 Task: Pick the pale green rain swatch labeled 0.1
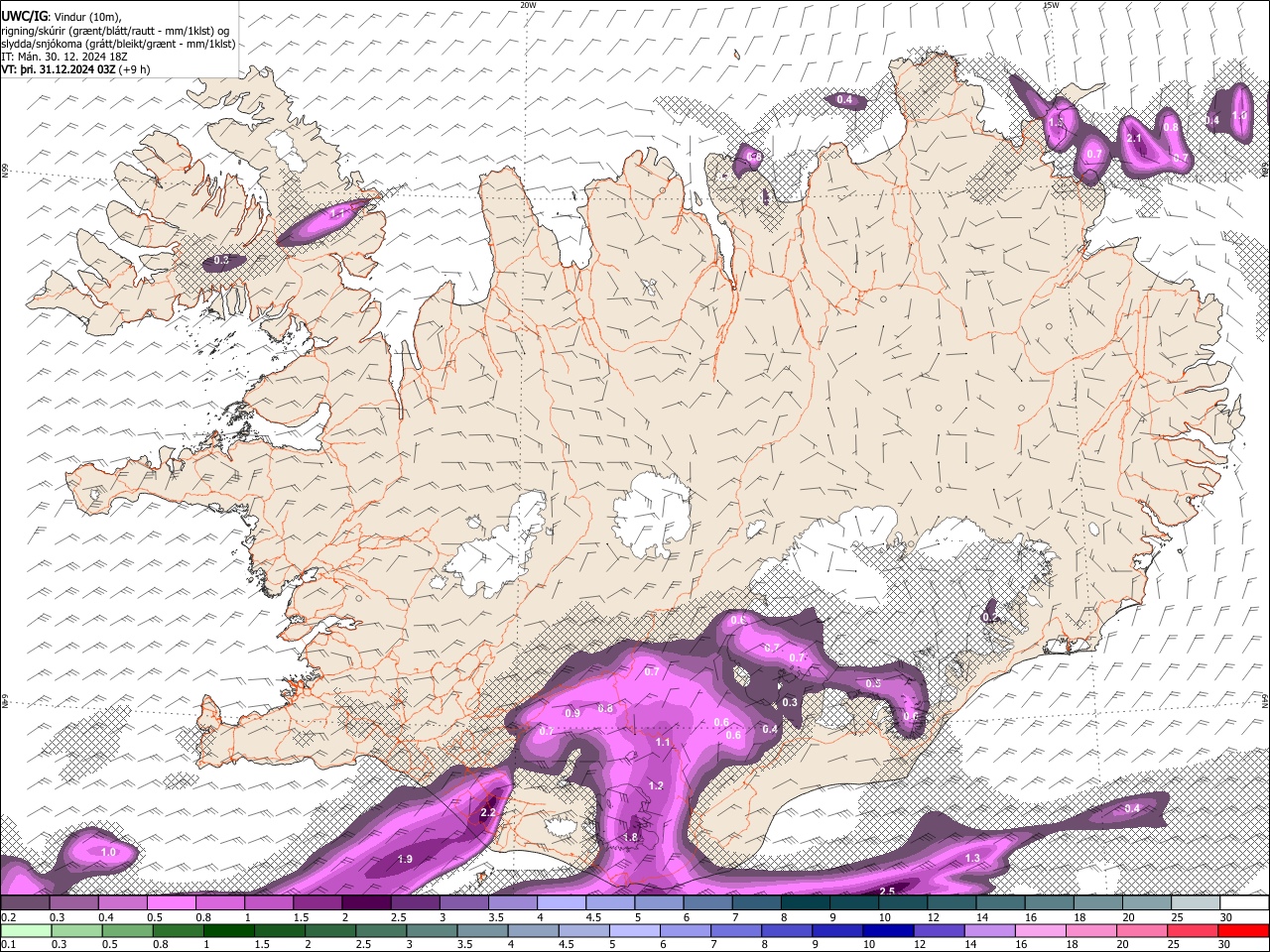point(25,930)
